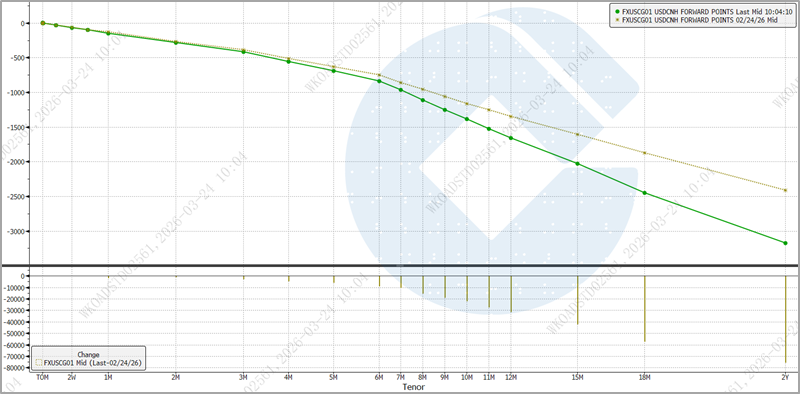Click the 18M bar in the change panel

645,309
